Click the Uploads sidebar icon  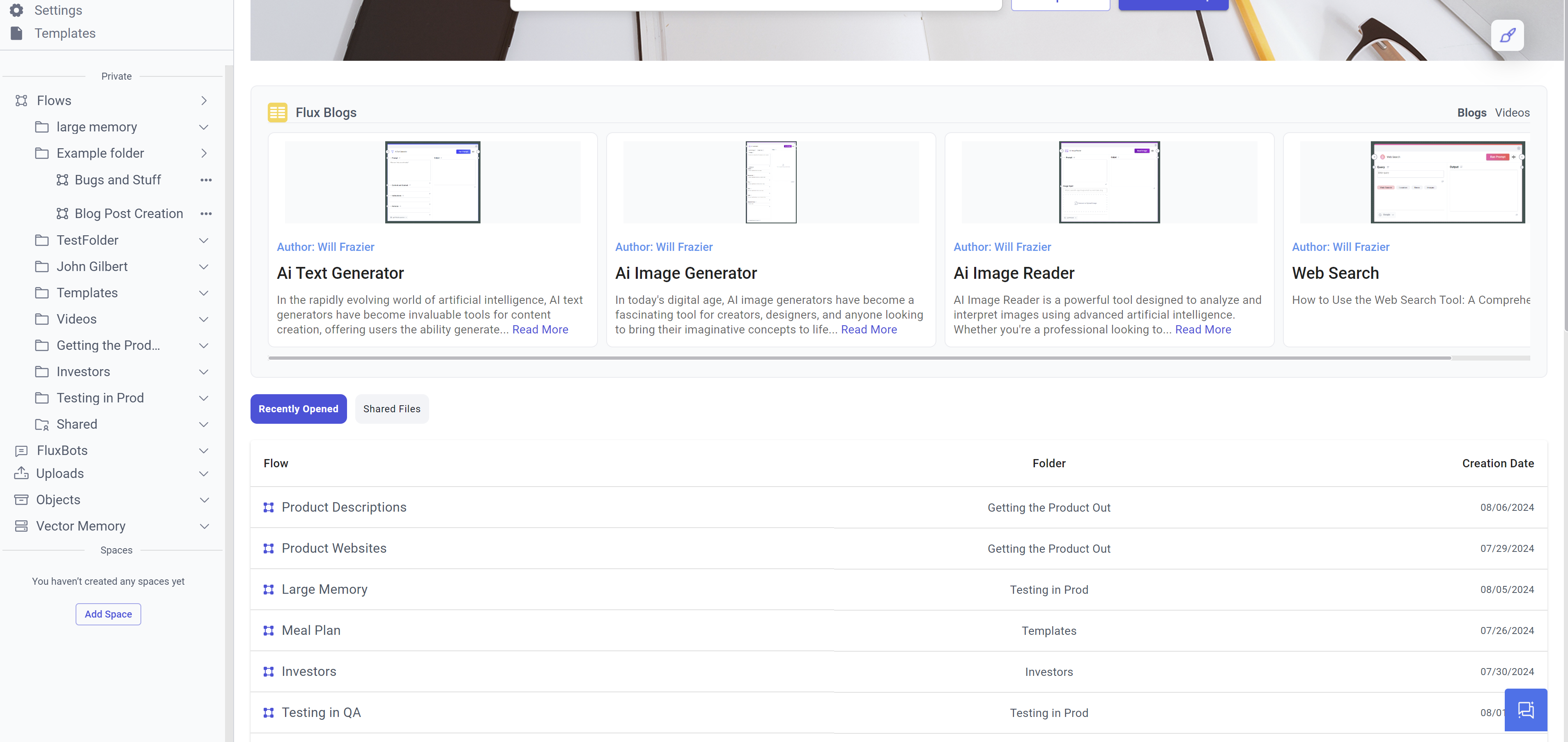pyautogui.click(x=21, y=473)
